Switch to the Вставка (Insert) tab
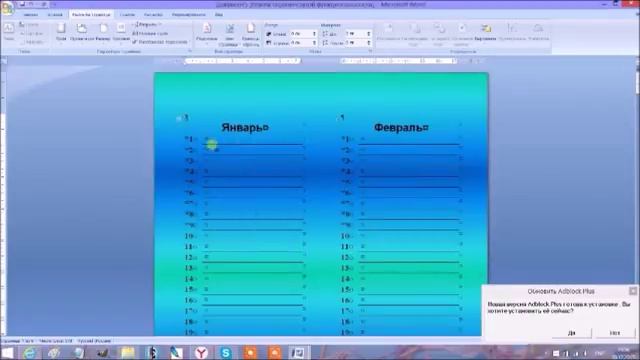Image resolution: width=640 pixels, height=360 pixels. (x=55, y=15)
